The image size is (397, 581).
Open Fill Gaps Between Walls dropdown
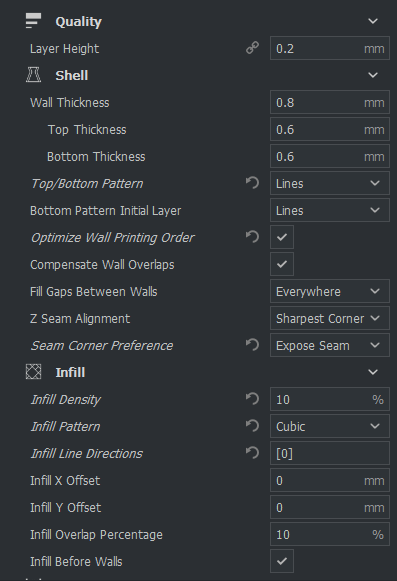point(330,291)
